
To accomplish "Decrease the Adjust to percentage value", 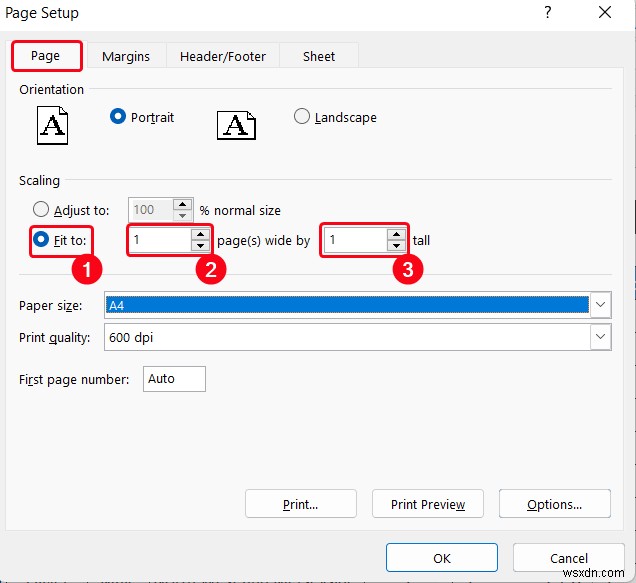I will coord(182,215).
